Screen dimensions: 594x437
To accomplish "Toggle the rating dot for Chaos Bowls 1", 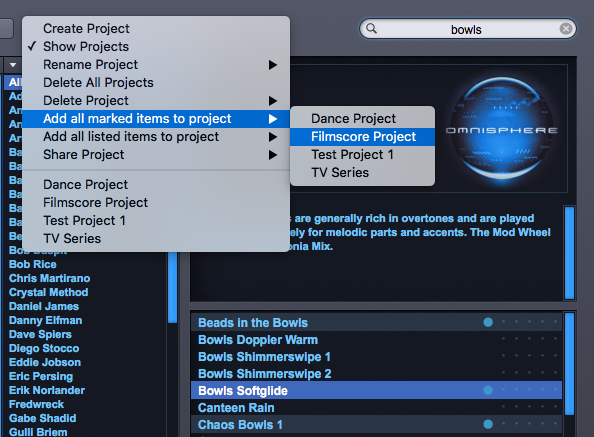I will 488,424.
